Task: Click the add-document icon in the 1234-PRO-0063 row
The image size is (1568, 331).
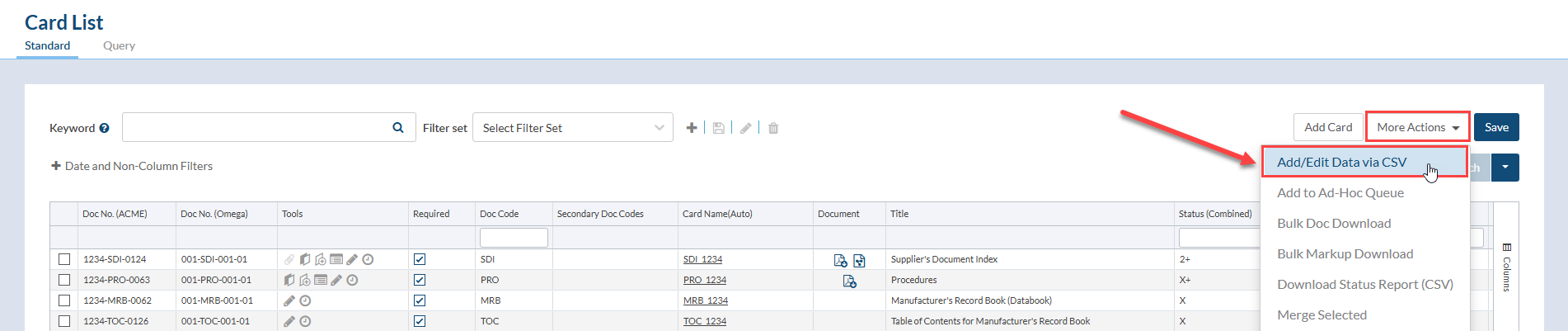Action: (305, 280)
